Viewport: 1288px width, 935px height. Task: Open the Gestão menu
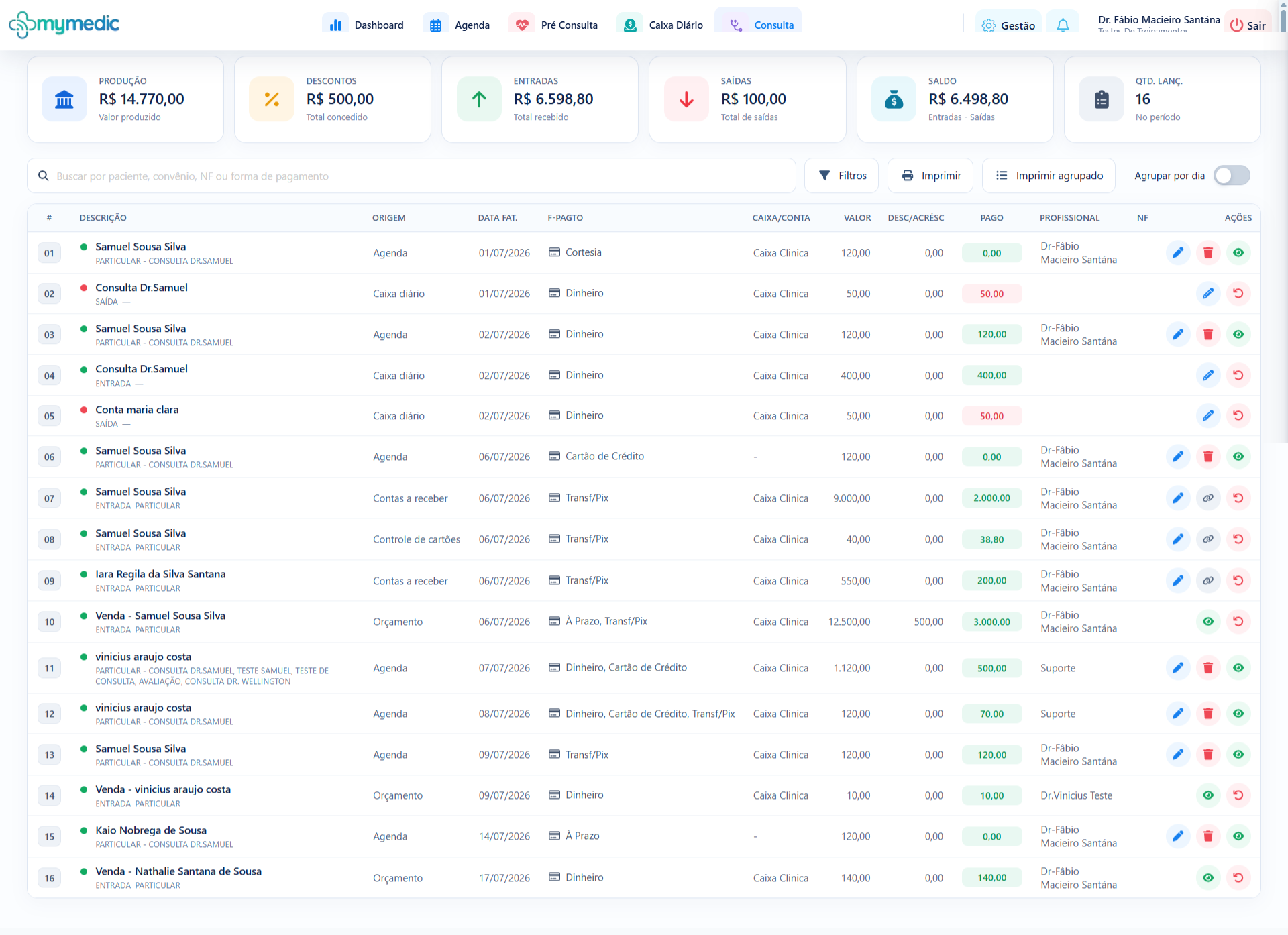point(1008,25)
